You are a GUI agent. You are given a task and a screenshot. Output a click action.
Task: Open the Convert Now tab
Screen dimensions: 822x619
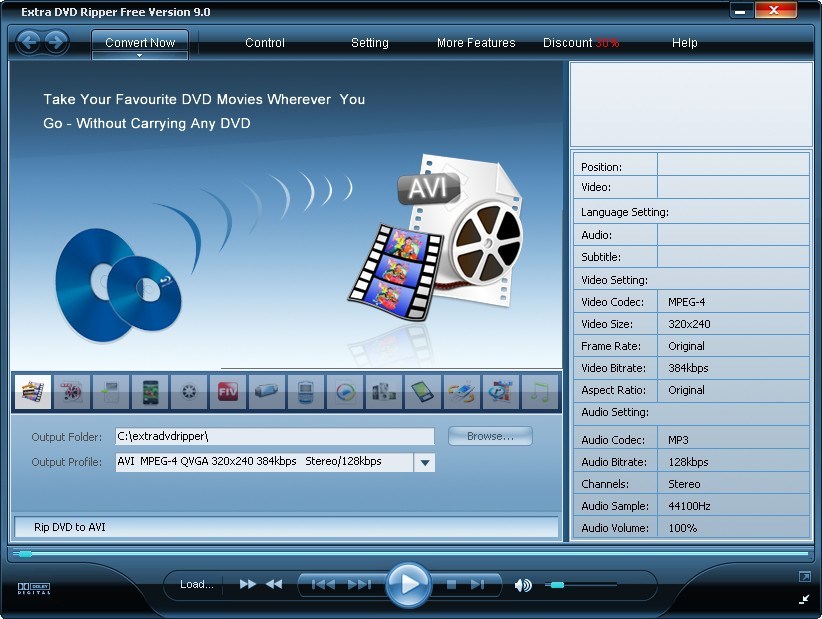coord(140,42)
